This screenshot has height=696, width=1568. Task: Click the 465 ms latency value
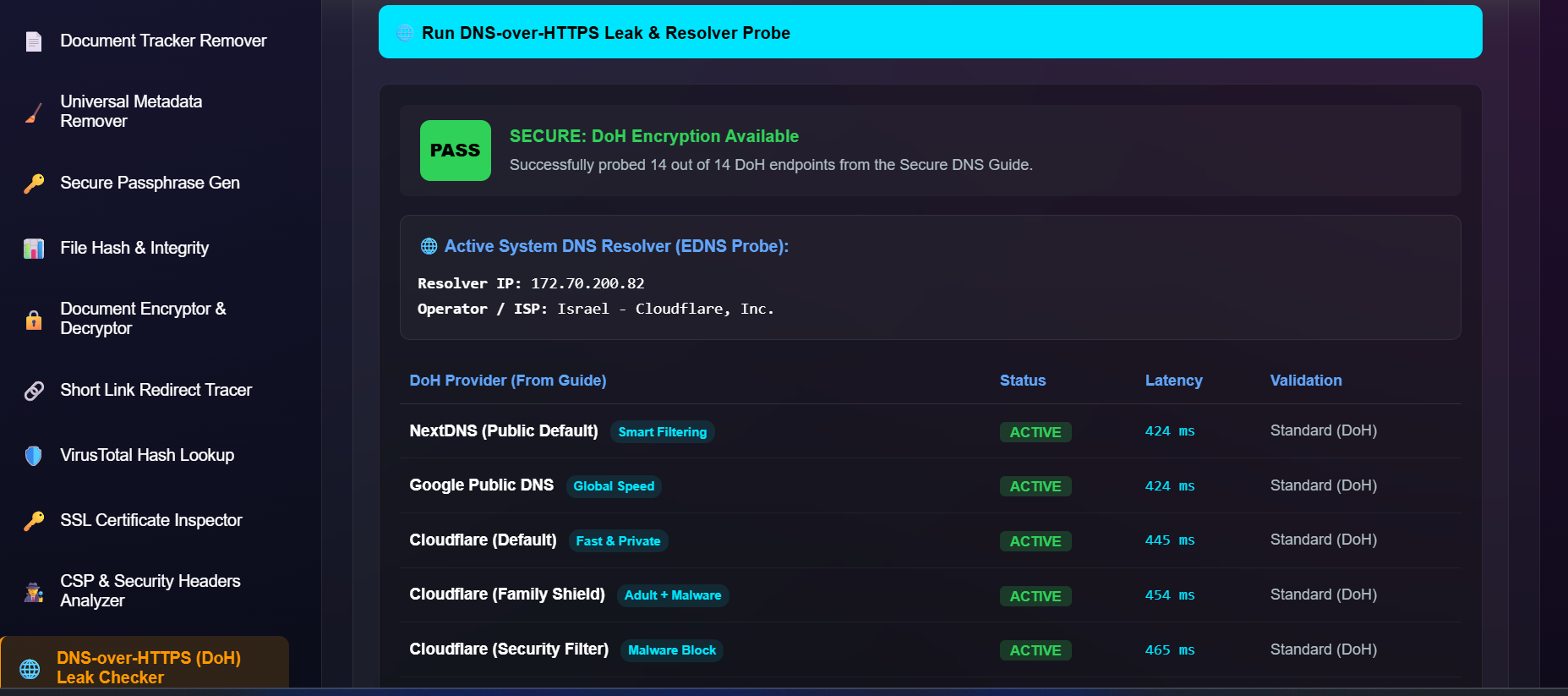tap(1170, 650)
